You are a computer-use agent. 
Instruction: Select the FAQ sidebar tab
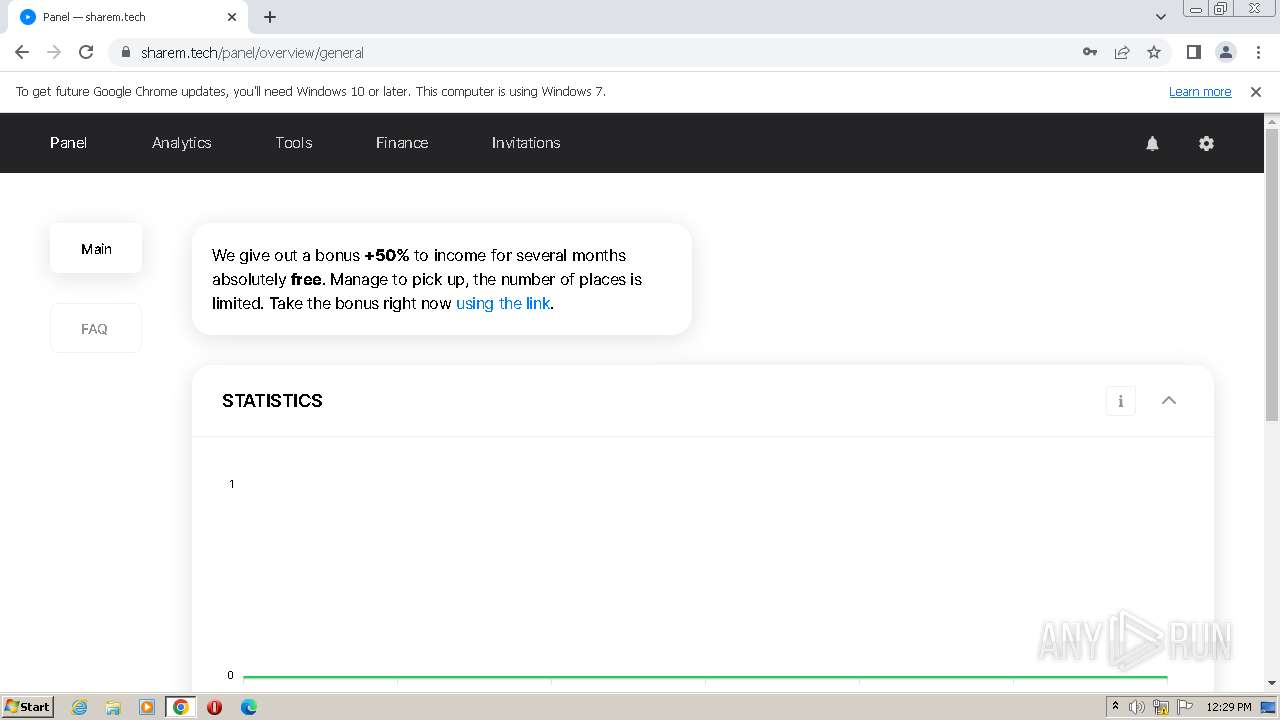95,328
